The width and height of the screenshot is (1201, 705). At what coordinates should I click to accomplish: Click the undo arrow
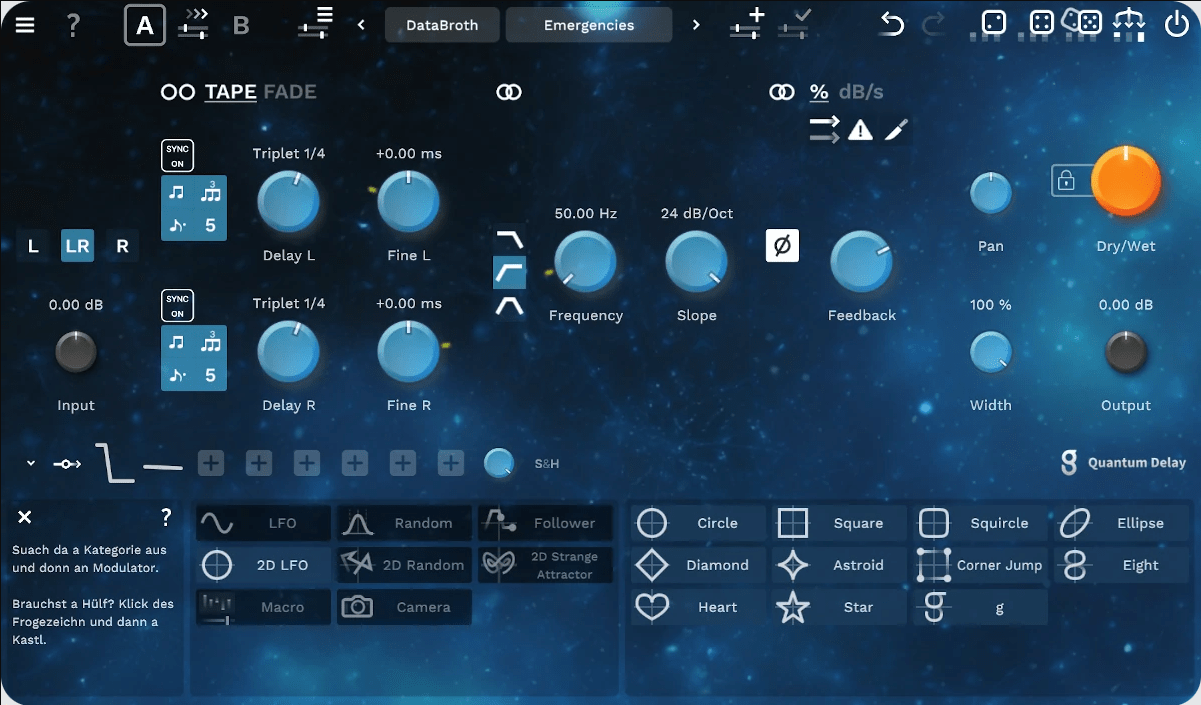point(891,24)
